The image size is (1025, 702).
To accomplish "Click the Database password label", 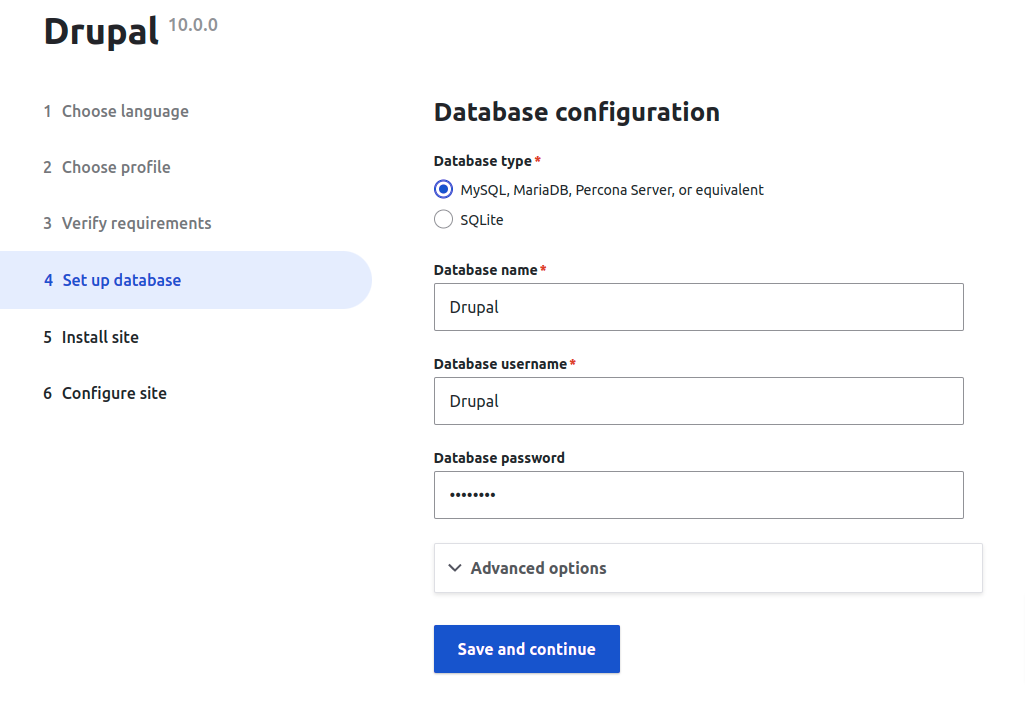I will pos(499,458).
